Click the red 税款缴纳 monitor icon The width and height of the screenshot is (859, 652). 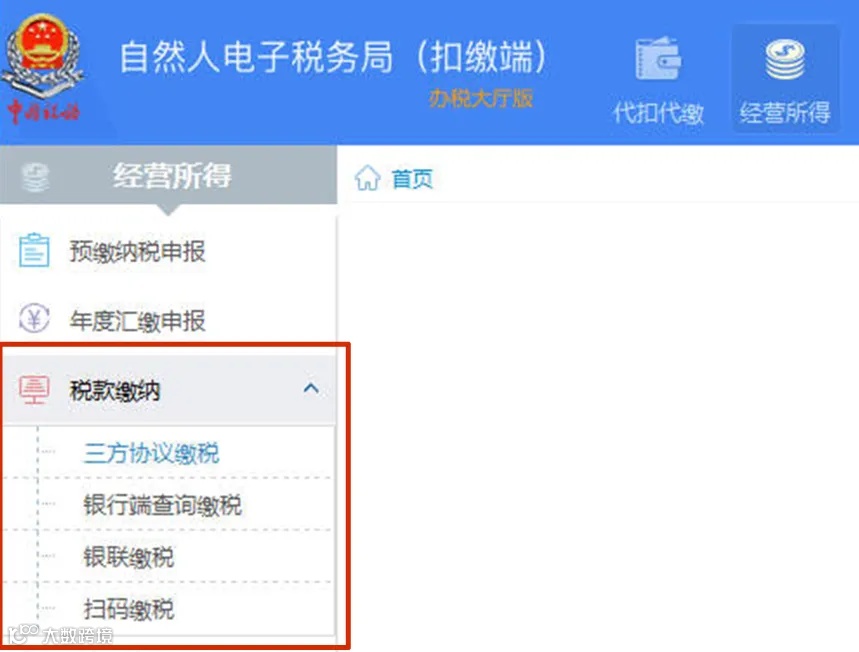[34, 390]
